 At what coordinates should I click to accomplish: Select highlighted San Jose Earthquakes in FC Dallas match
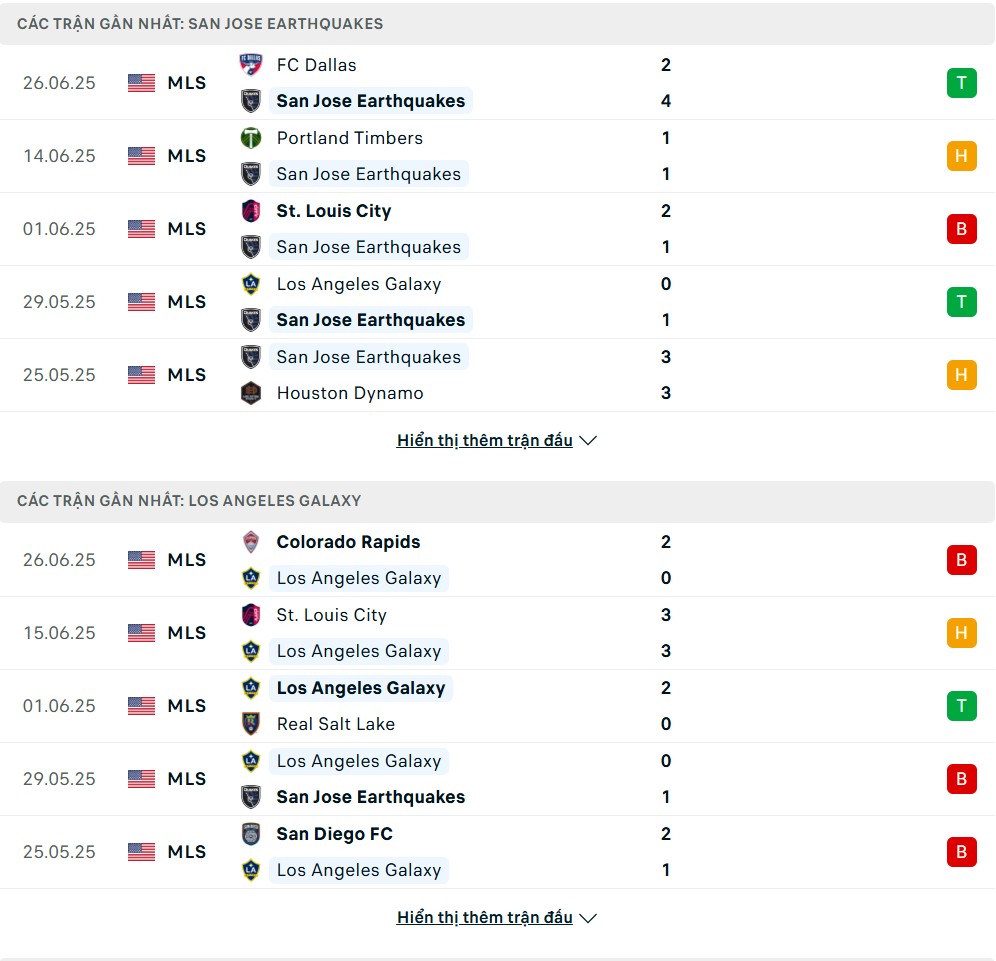pyautogui.click(x=370, y=101)
